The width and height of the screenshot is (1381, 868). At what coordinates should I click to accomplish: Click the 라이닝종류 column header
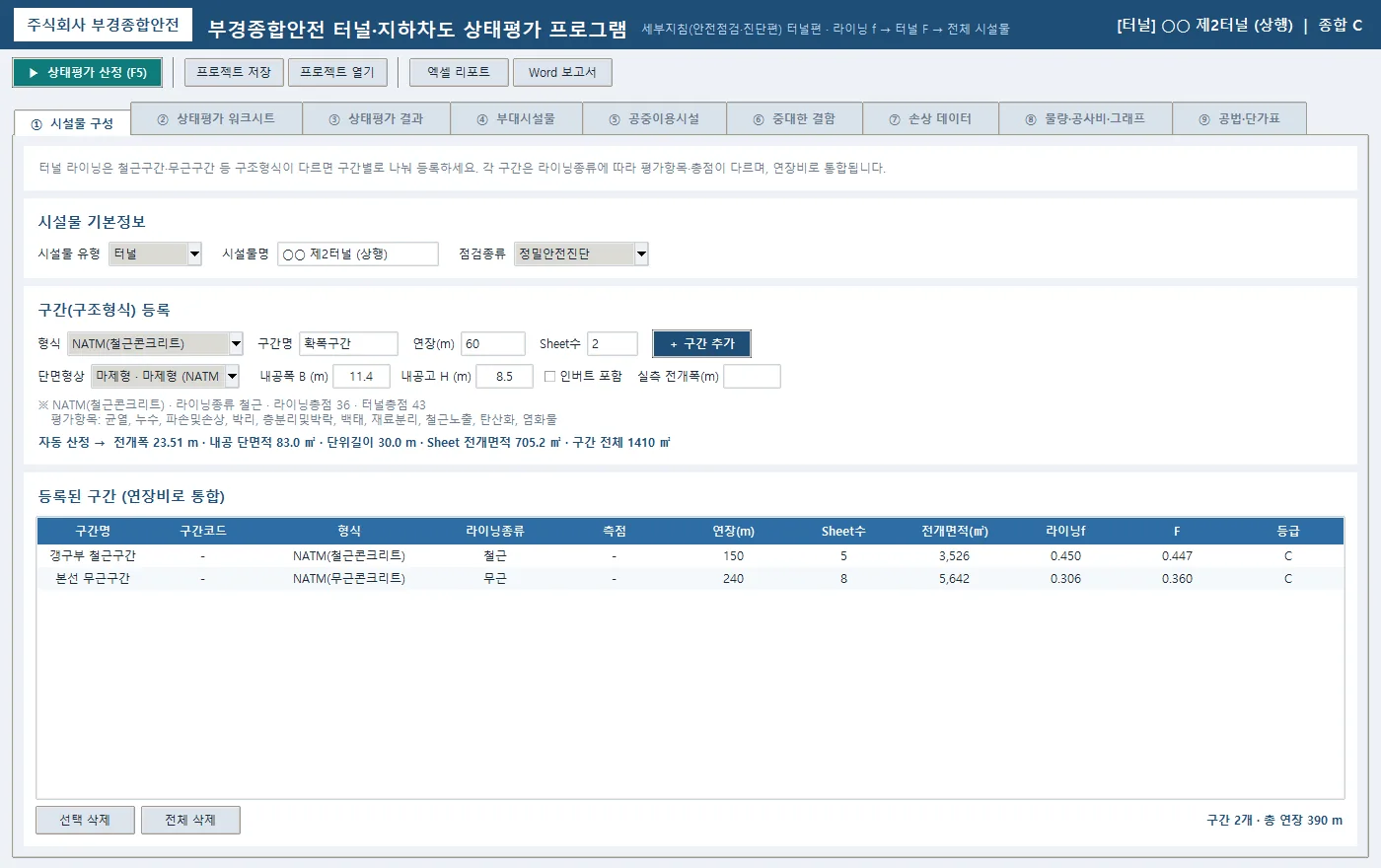[x=495, y=531]
